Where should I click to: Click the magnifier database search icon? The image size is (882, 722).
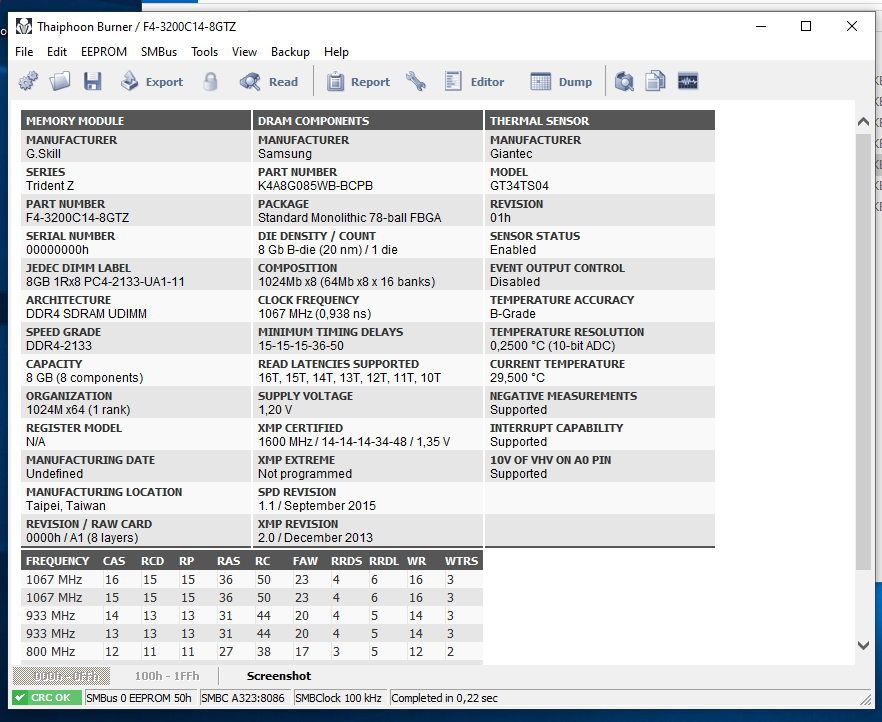point(624,82)
